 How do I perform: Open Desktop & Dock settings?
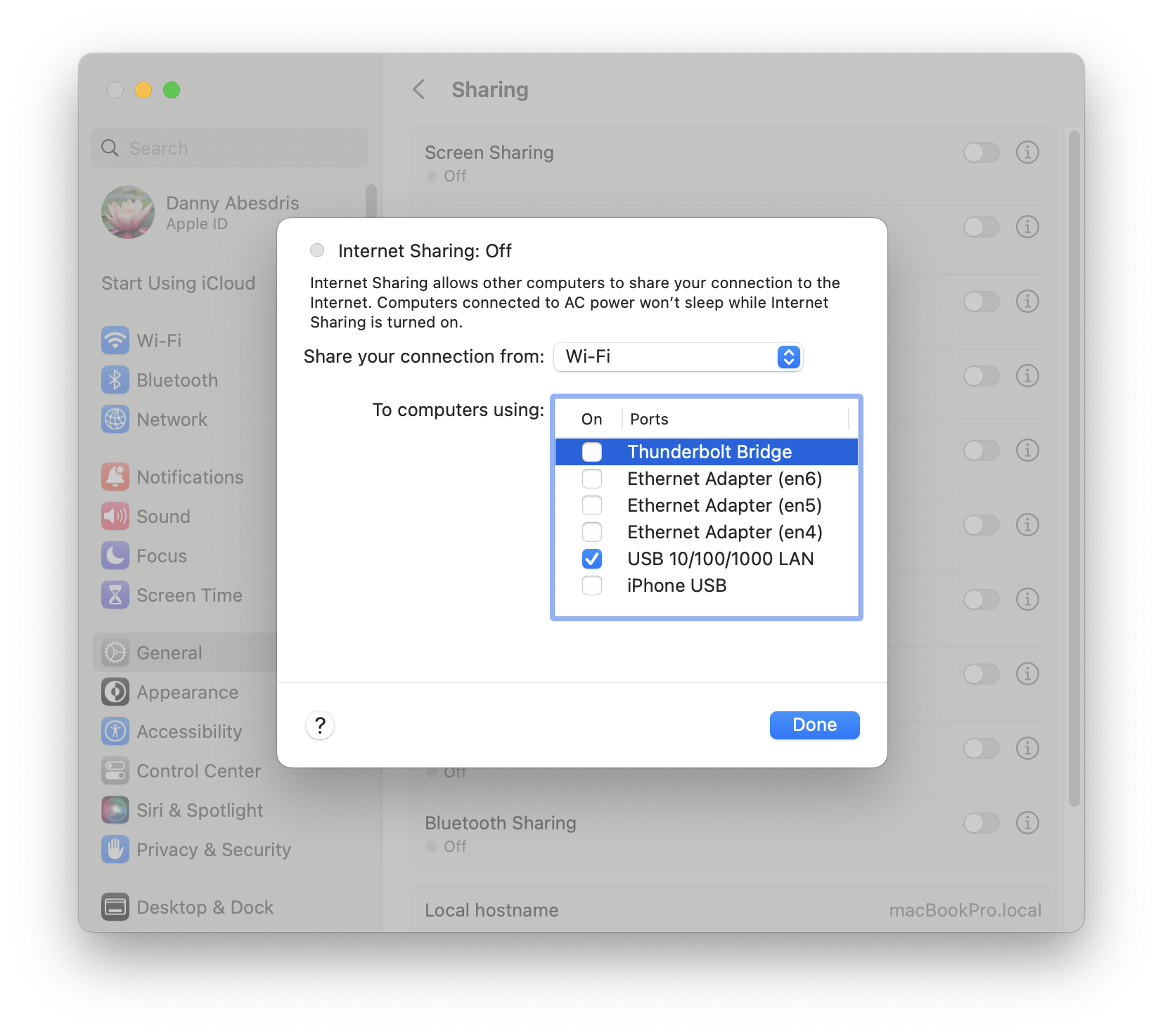pyautogui.click(x=187, y=907)
